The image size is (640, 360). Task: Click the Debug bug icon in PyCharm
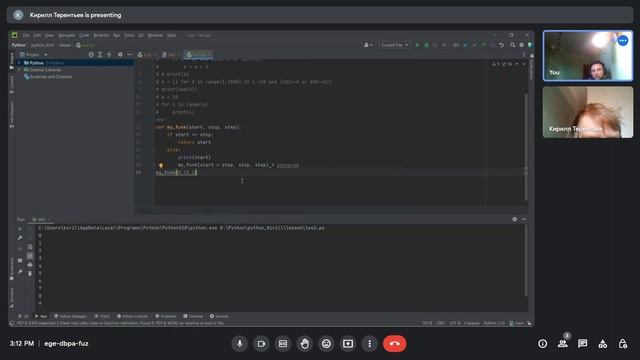click(x=427, y=45)
